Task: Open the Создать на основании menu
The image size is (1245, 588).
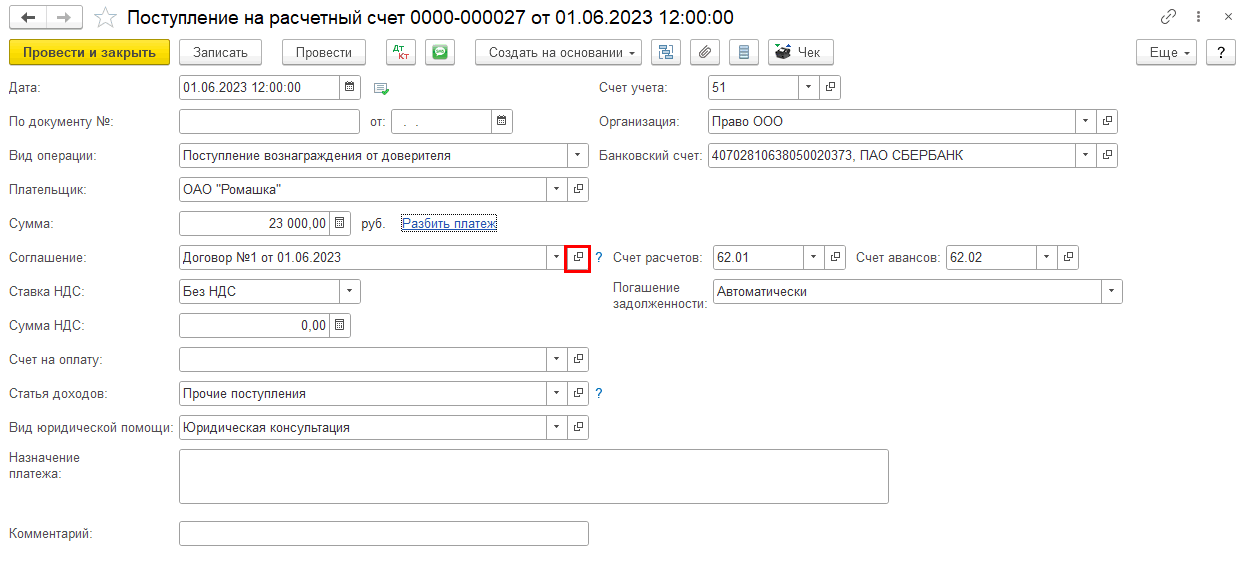Action: pos(559,52)
